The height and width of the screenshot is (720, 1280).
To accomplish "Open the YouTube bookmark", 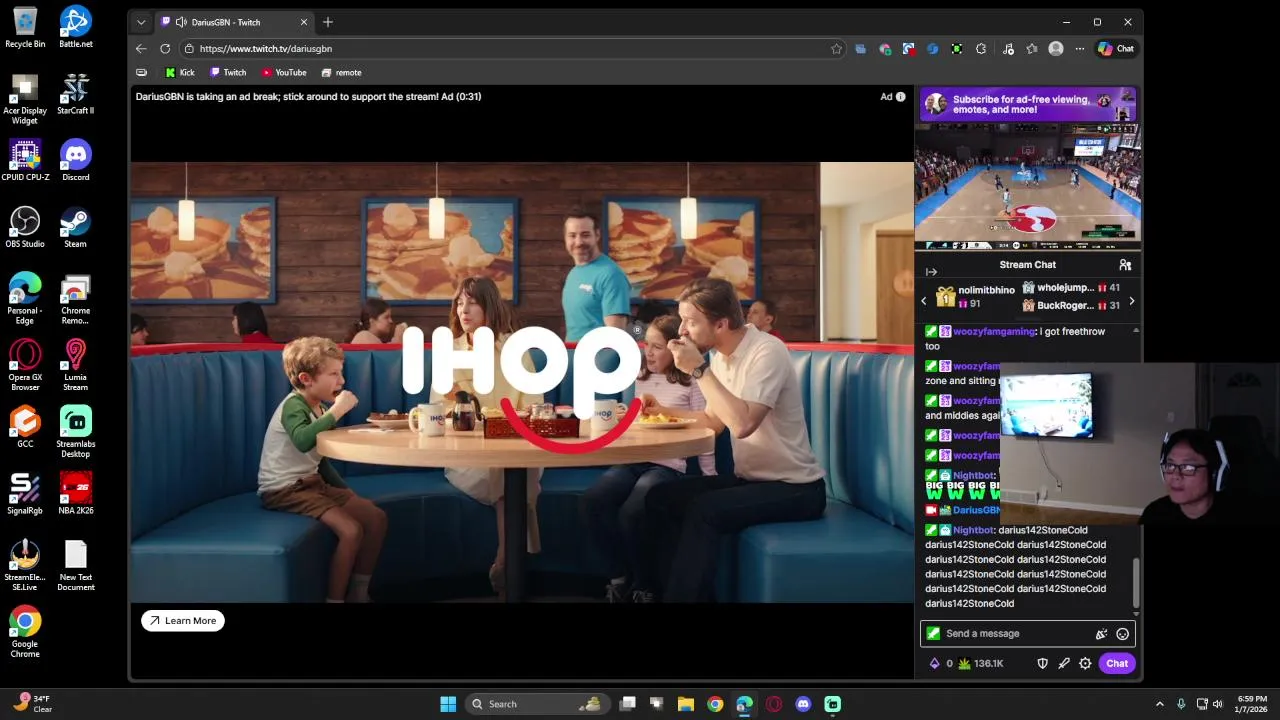I will [x=284, y=72].
